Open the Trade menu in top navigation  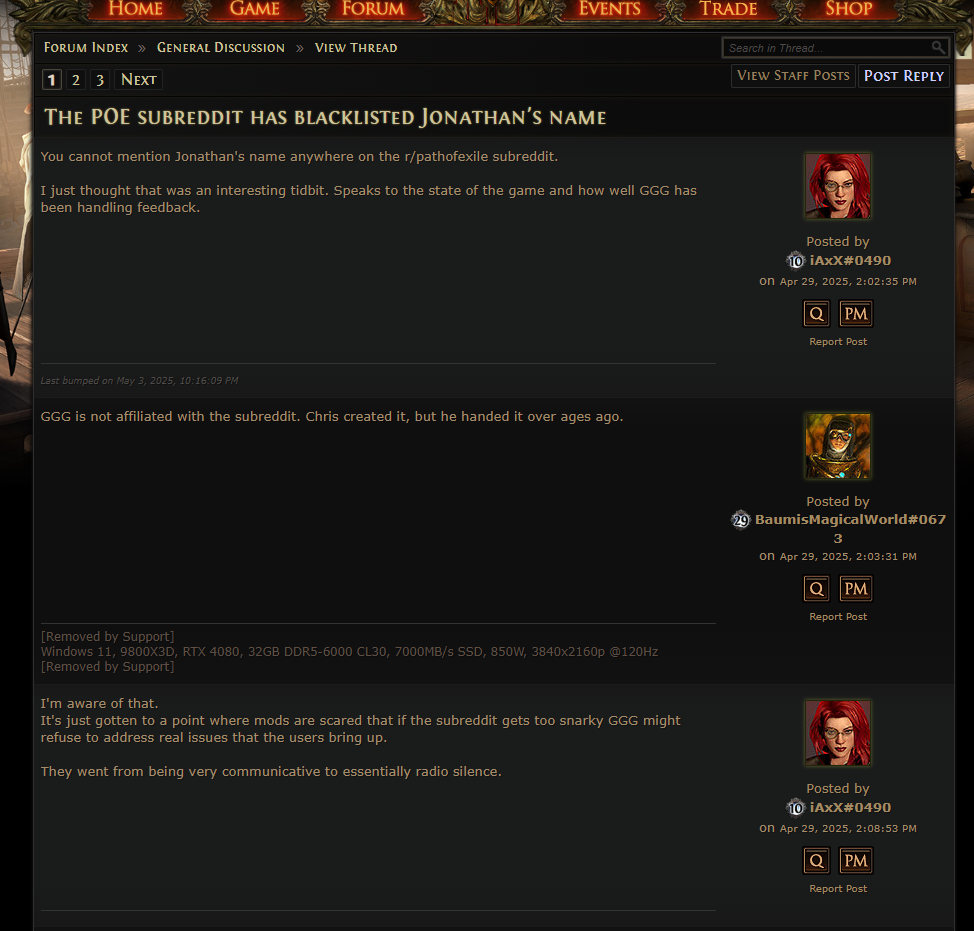tap(728, 9)
